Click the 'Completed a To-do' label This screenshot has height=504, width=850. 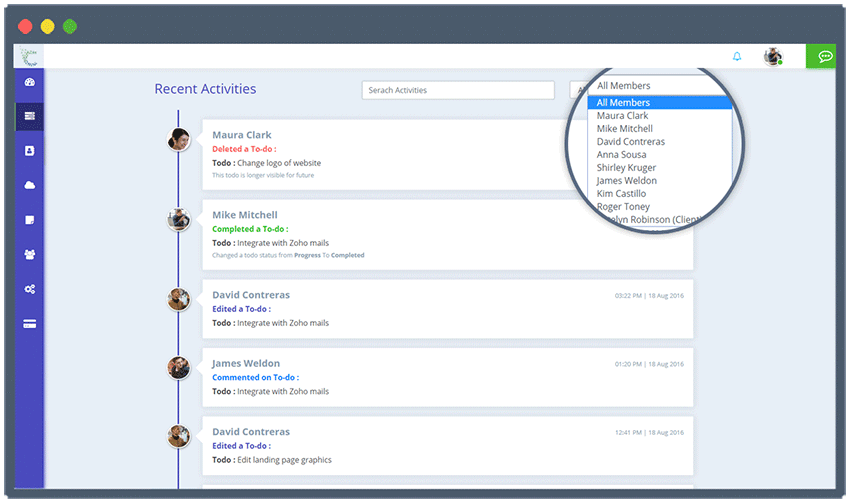point(250,229)
